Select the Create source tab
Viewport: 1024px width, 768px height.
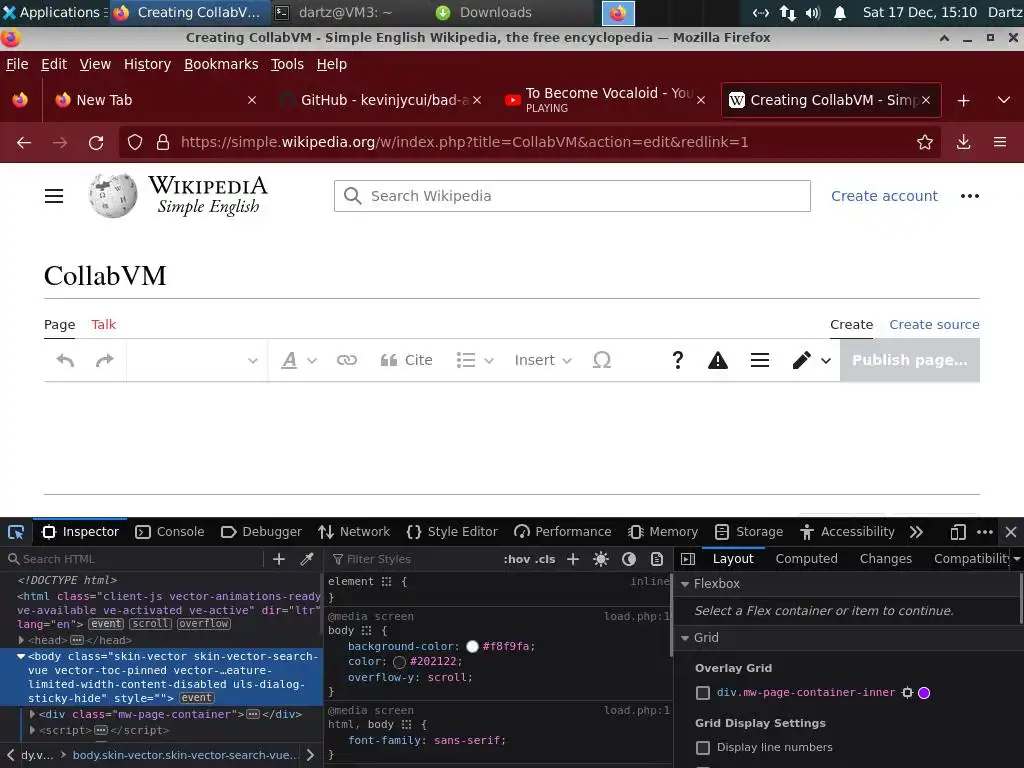coord(934,325)
